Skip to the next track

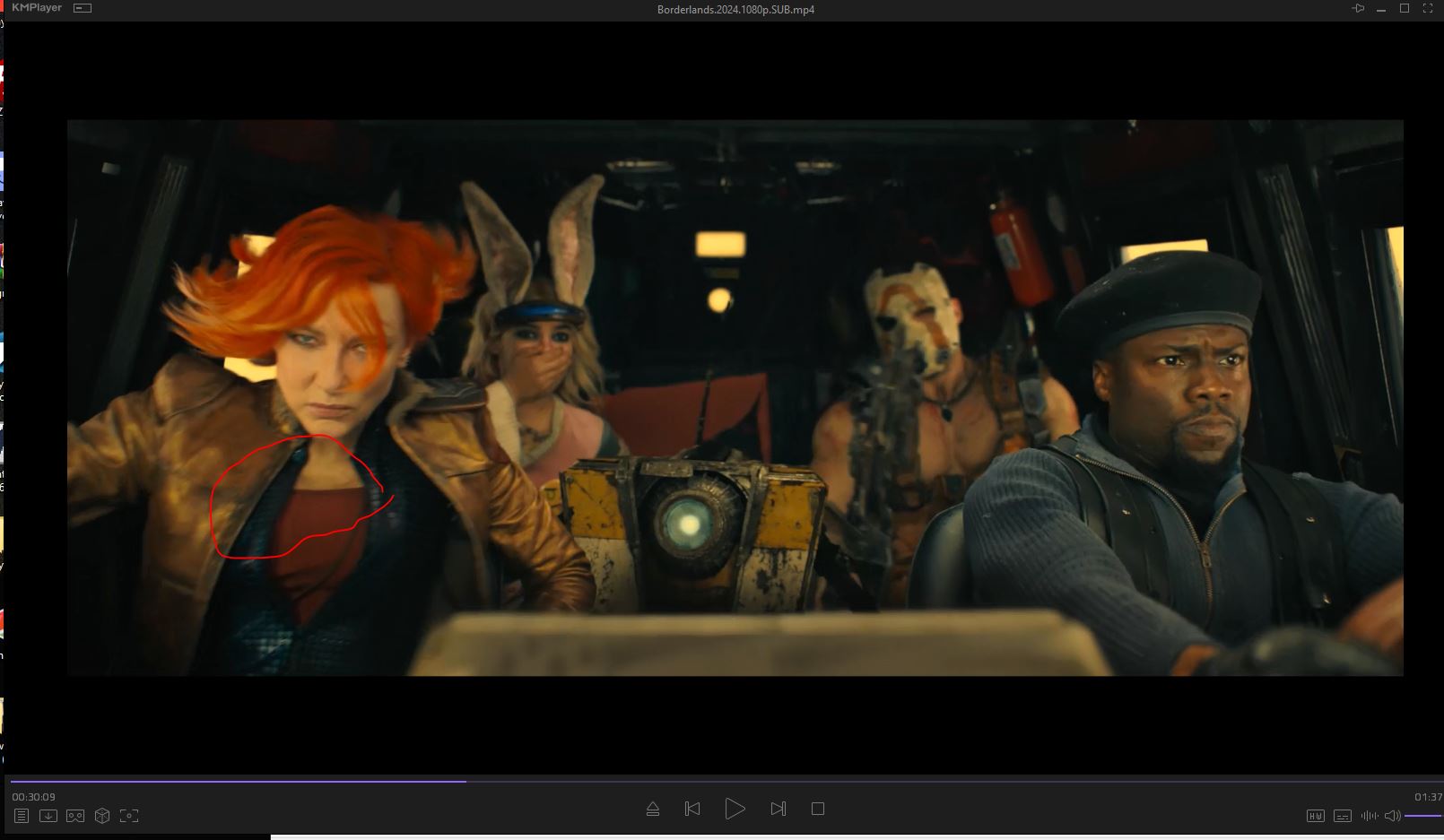point(778,809)
